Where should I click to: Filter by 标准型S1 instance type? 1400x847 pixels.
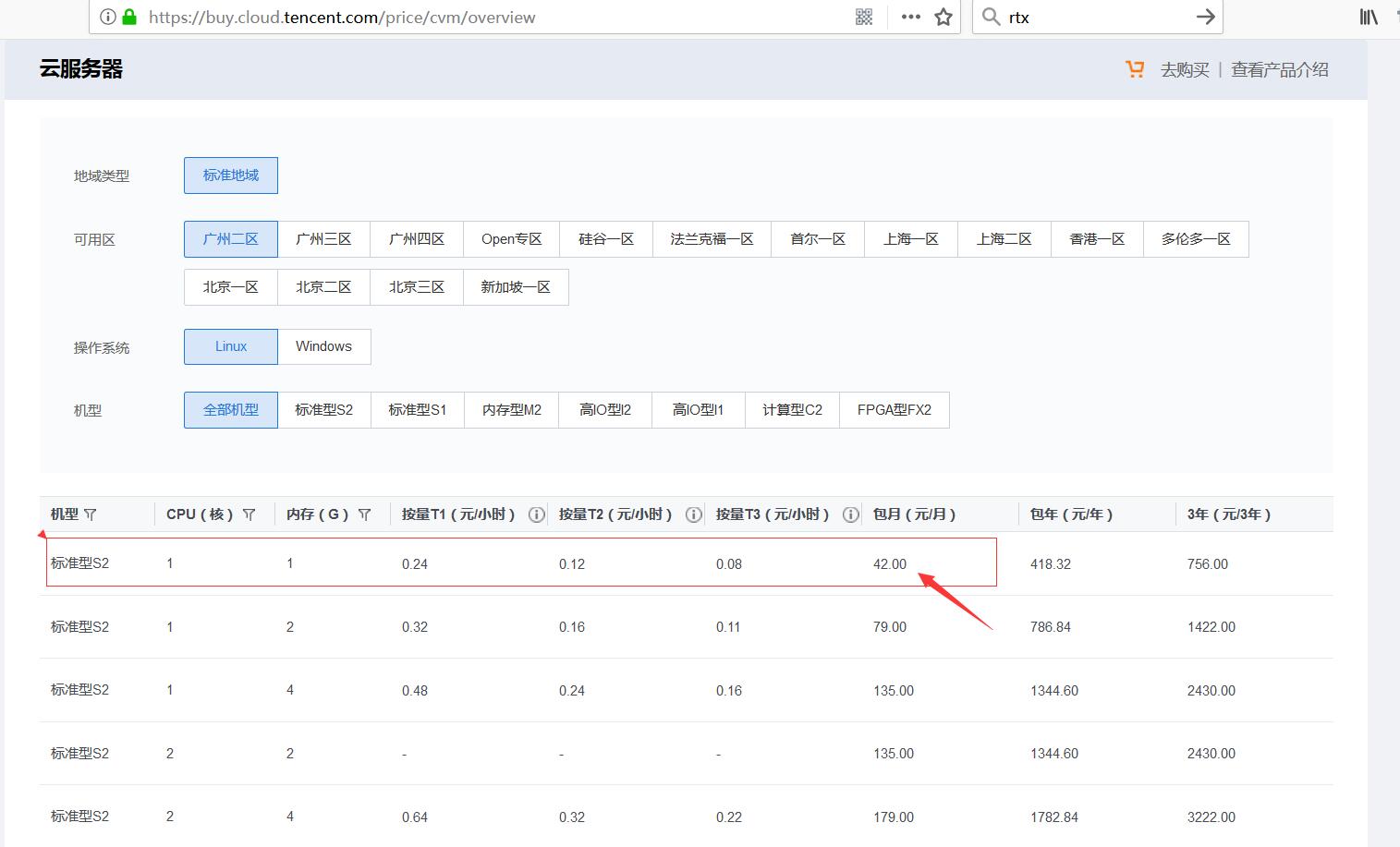coord(418,410)
